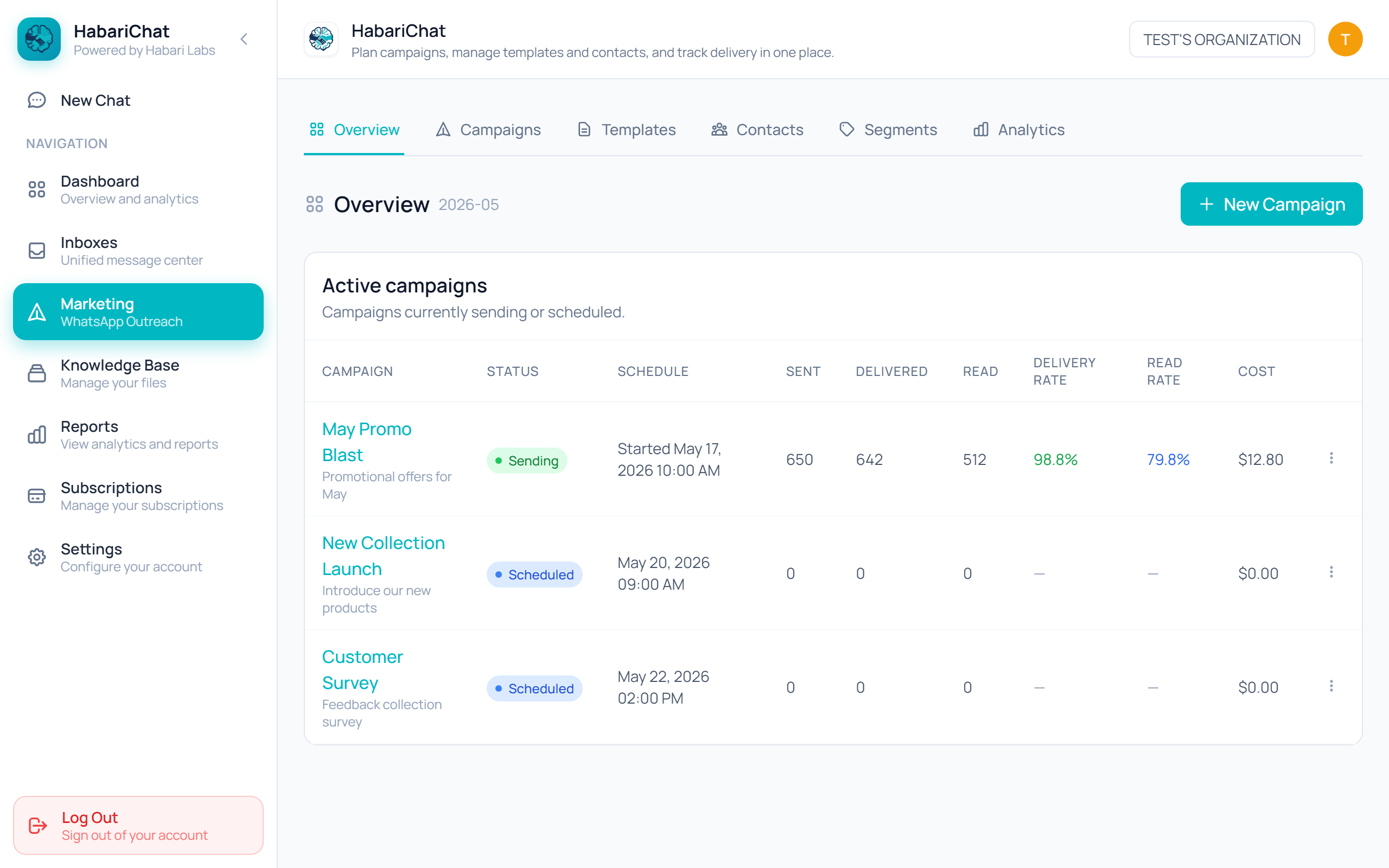
Task: Switch to the Analytics tab
Action: [x=1019, y=130]
